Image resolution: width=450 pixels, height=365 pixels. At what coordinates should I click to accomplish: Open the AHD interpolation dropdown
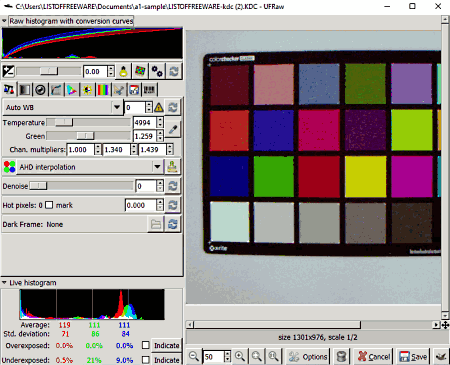[x=90, y=167]
